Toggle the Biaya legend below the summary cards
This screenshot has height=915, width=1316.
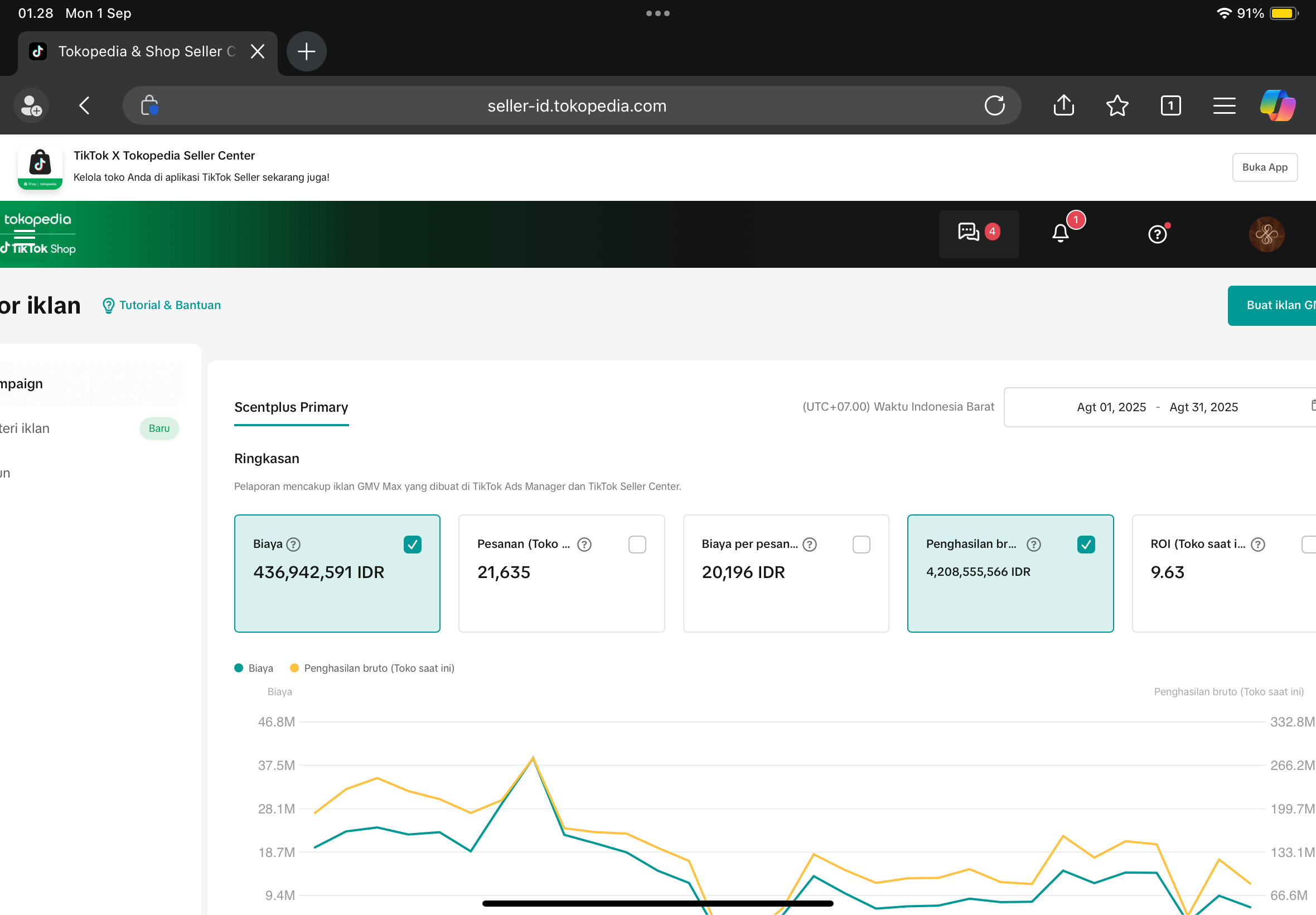point(253,667)
